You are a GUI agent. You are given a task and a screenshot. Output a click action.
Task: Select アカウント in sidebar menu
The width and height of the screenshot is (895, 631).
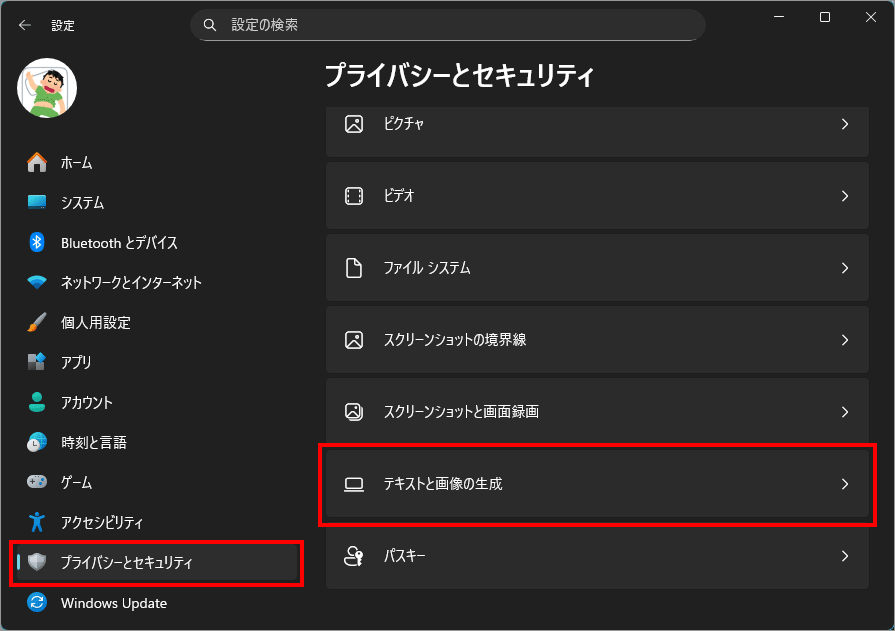tap(87, 402)
